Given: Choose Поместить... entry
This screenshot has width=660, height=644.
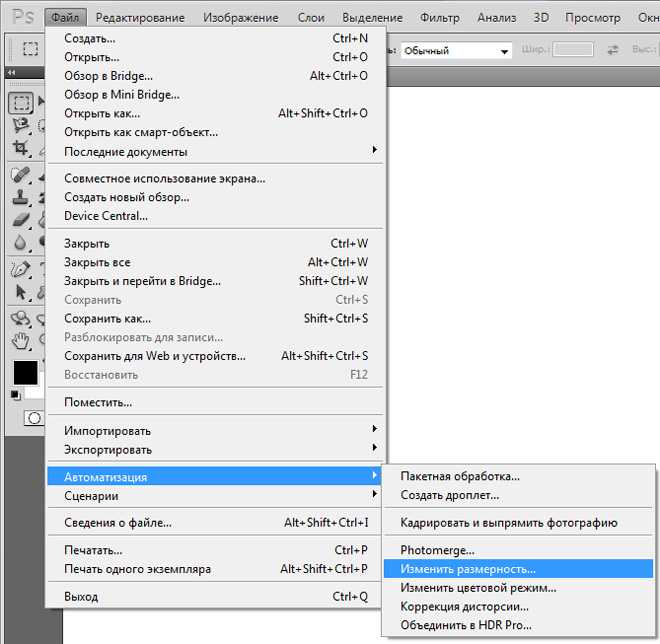Looking at the screenshot, I should [215, 402].
